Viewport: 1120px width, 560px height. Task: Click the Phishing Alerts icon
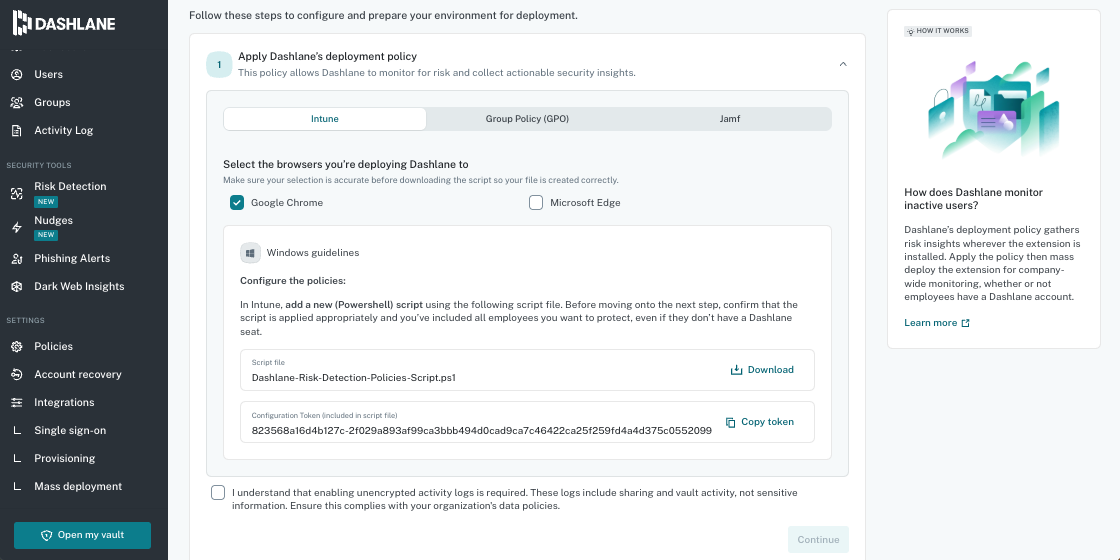(x=16, y=259)
